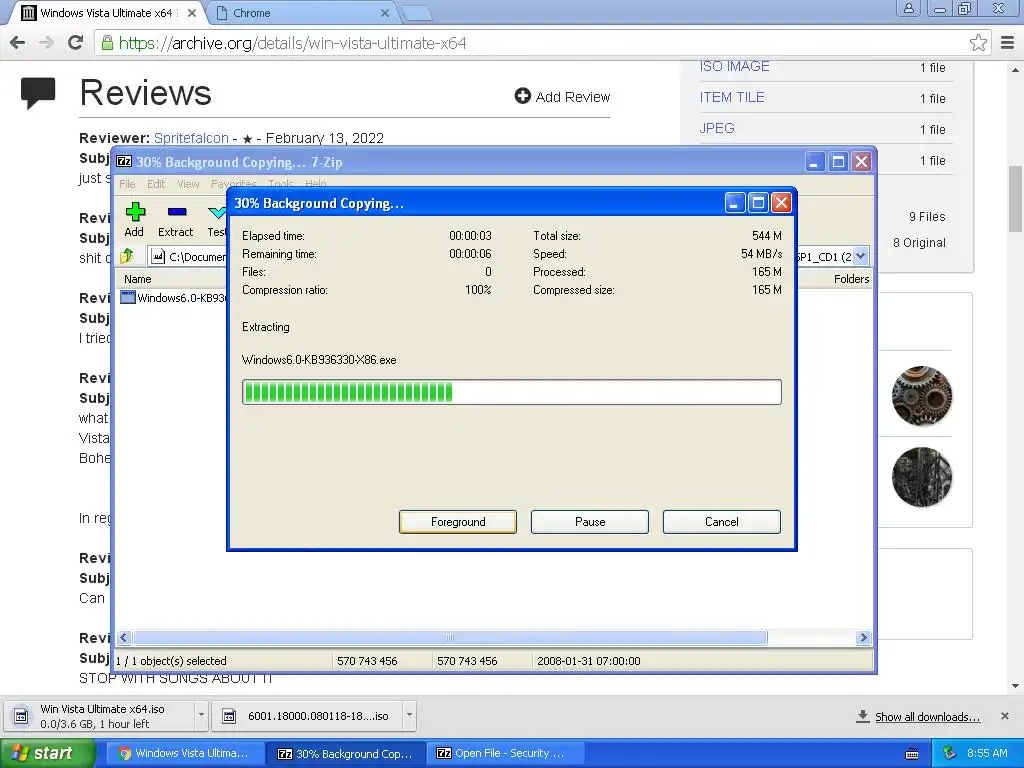Screen dimensions: 1024x768
Task: Click the 7-Zip scrollbar left arrow
Action: pyautogui.click(x=124, y=637)
